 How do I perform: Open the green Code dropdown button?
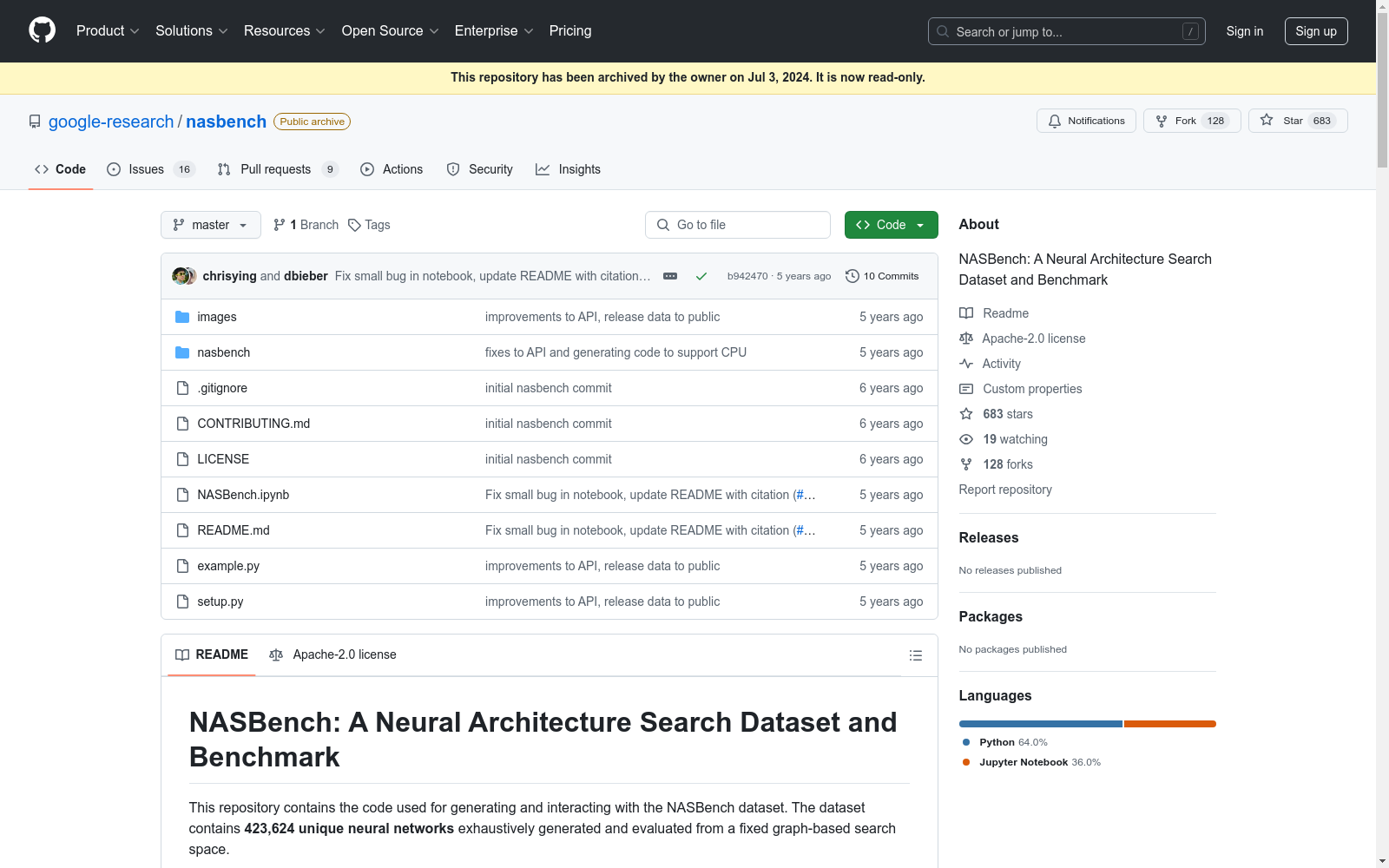(892, 225)
